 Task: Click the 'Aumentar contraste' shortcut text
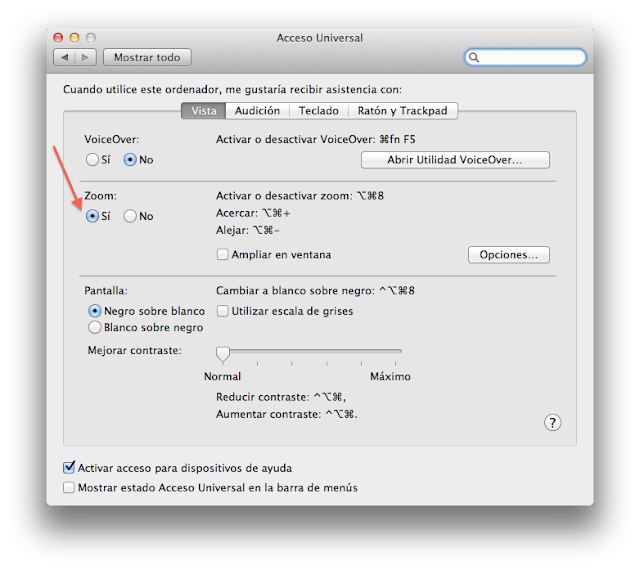click(287, 414)
